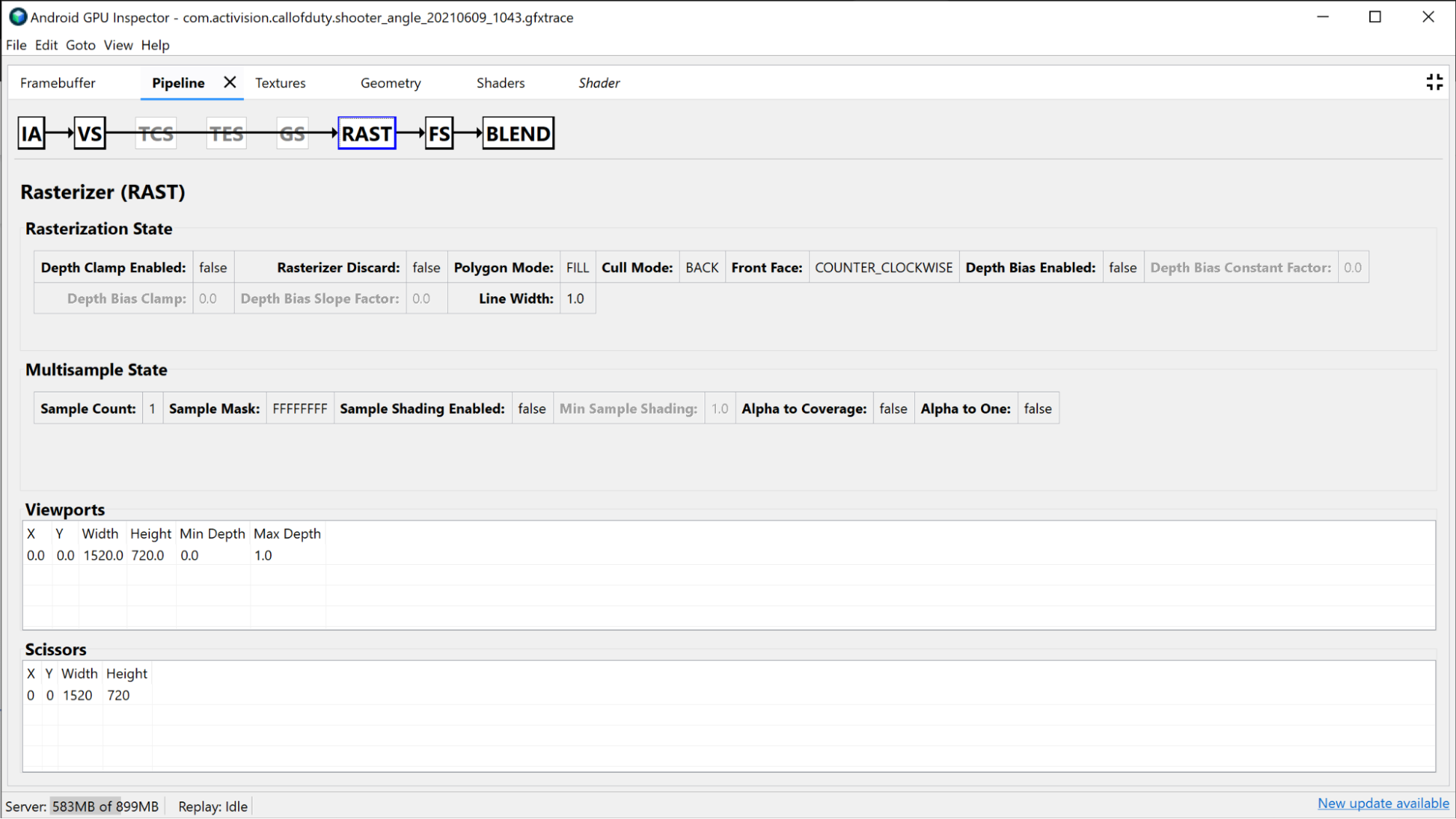1456x819 pixels.
Task: Click the Shaders tab
Action: tap(501, 82)
